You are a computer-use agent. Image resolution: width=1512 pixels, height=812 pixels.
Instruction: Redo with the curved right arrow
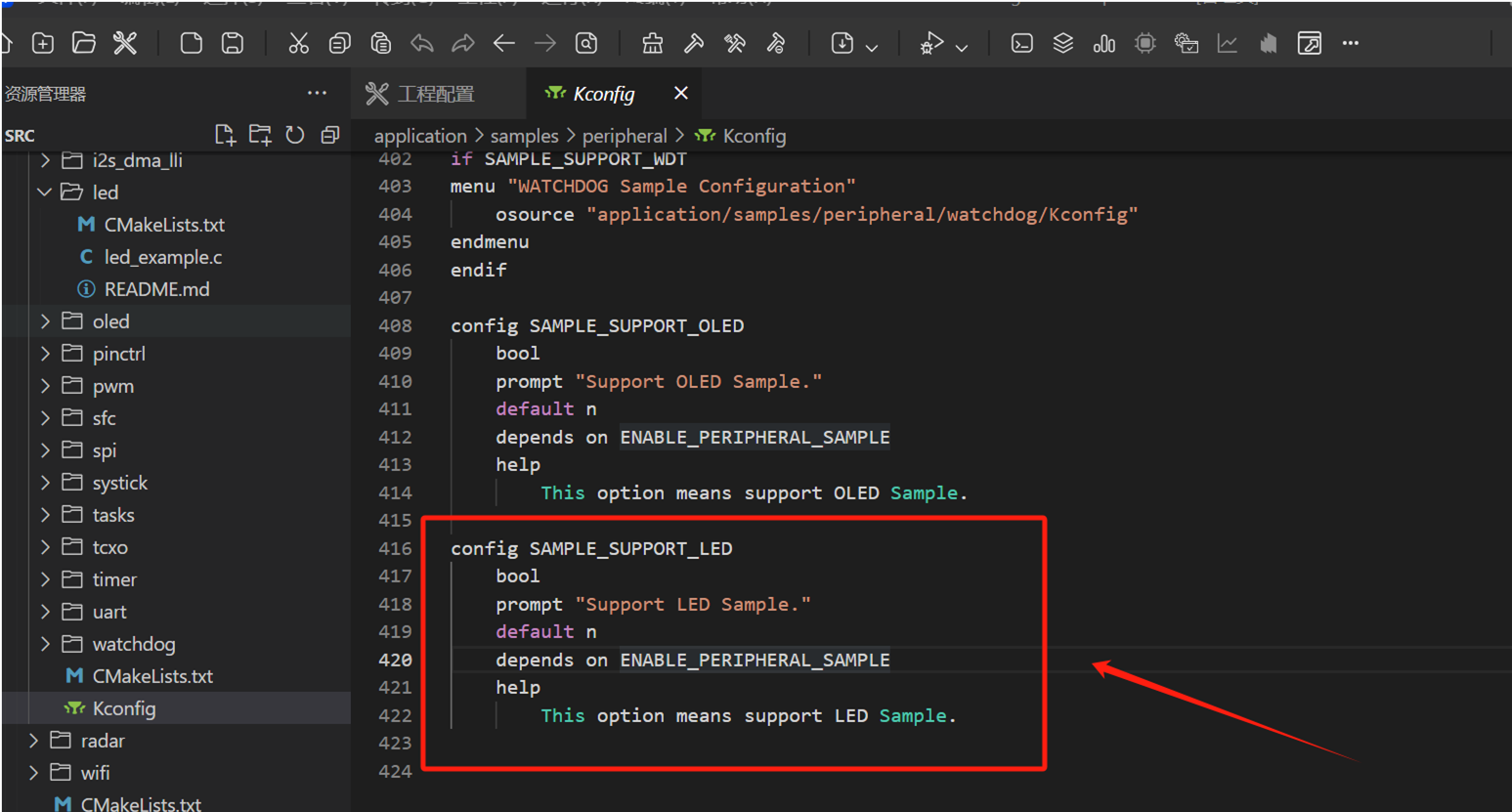click(x=463, y=43)
